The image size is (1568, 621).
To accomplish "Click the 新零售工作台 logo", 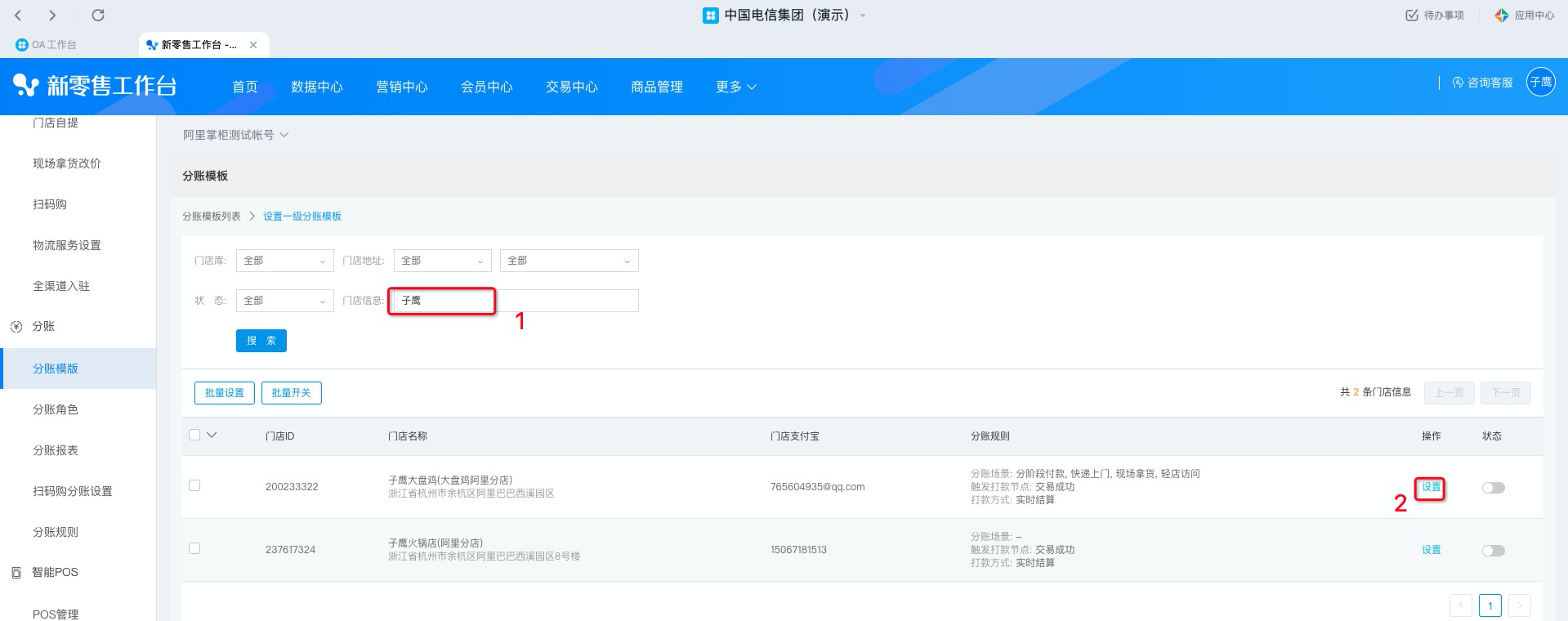I will (x=96, y=86).
